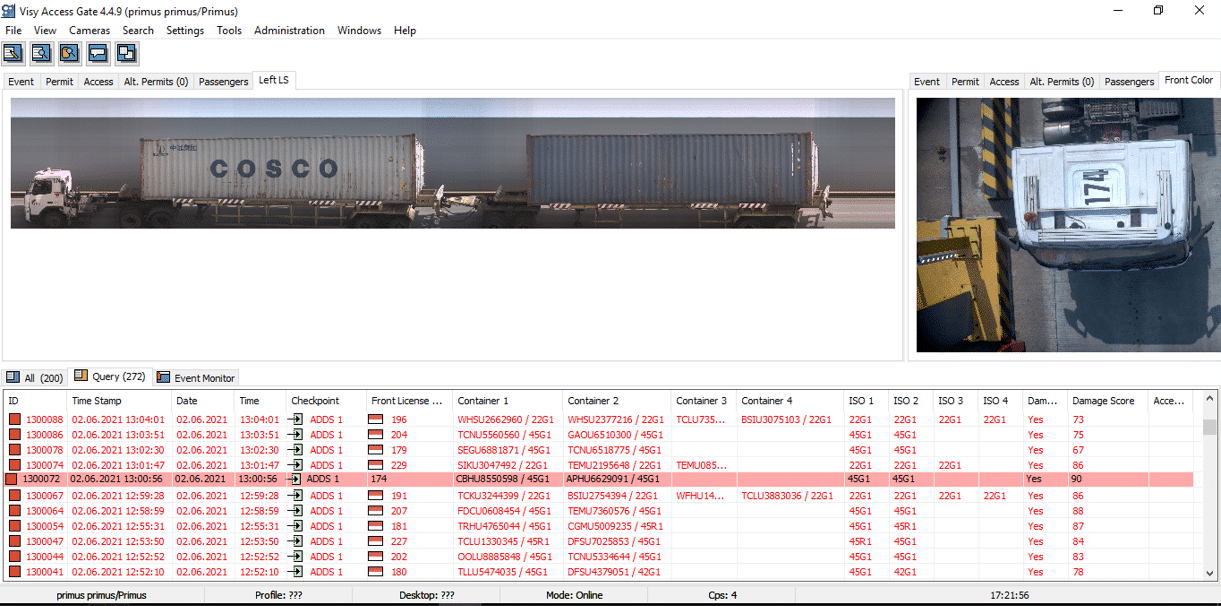Click event ID 1300044 in the table

pos(44,556)
